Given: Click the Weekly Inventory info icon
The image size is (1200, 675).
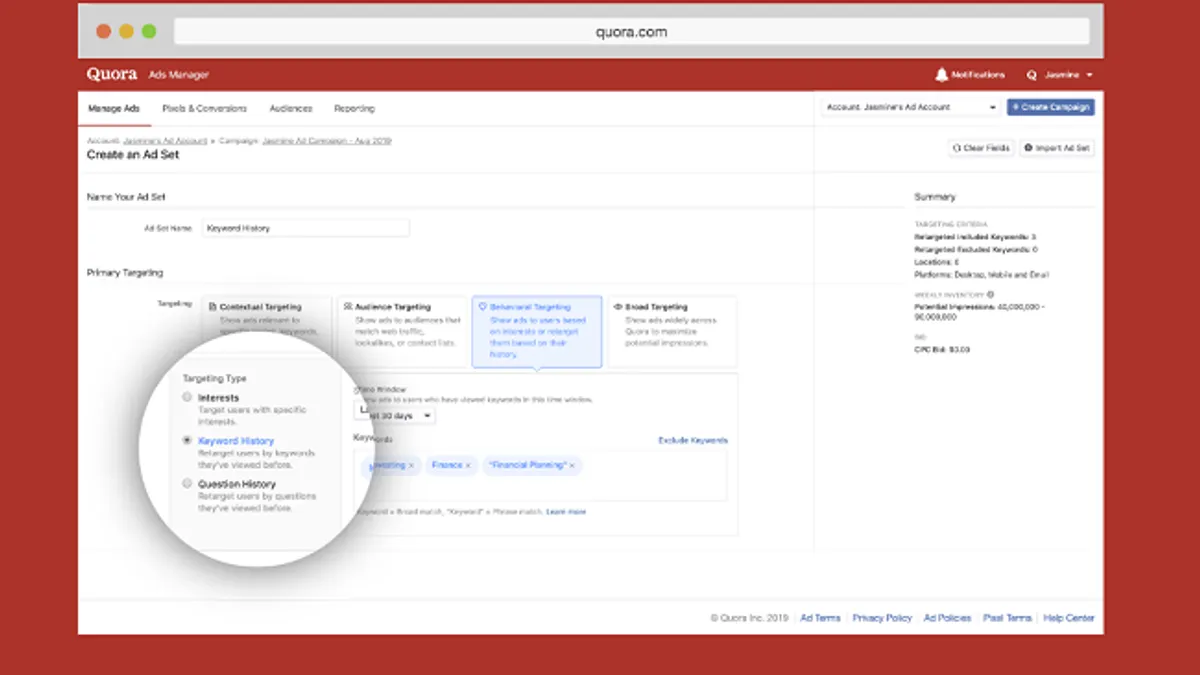Looking at the screenshot, I should 990,295.
